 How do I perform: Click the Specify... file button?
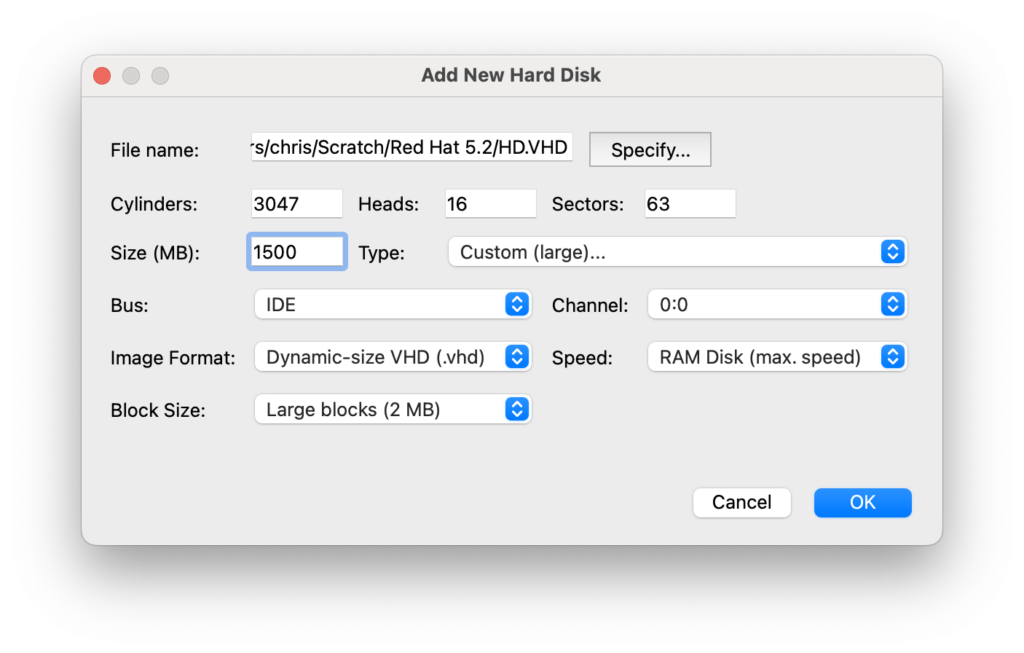[650, 150]
